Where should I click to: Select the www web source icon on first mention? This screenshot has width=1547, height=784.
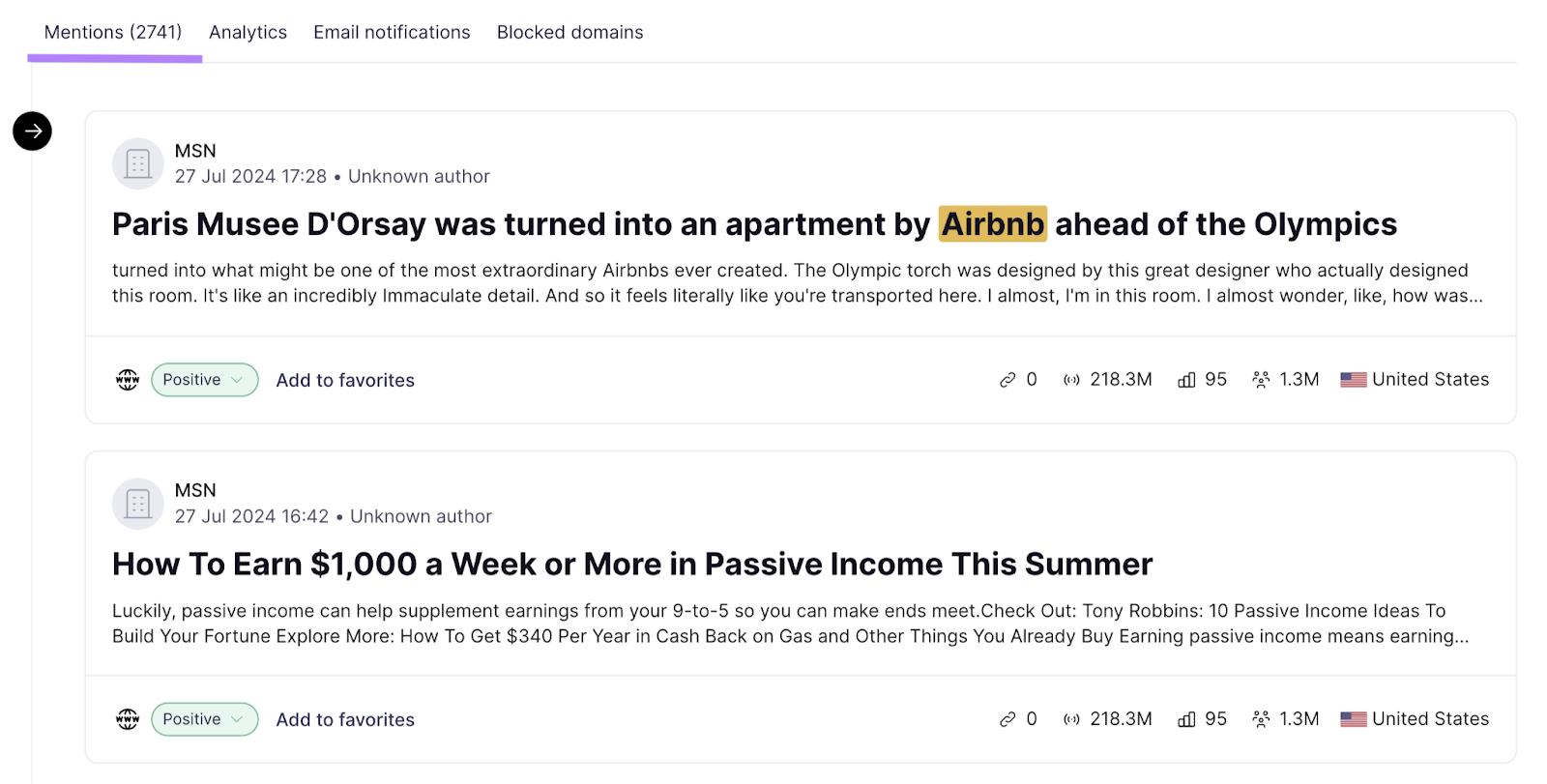(127, 379)
